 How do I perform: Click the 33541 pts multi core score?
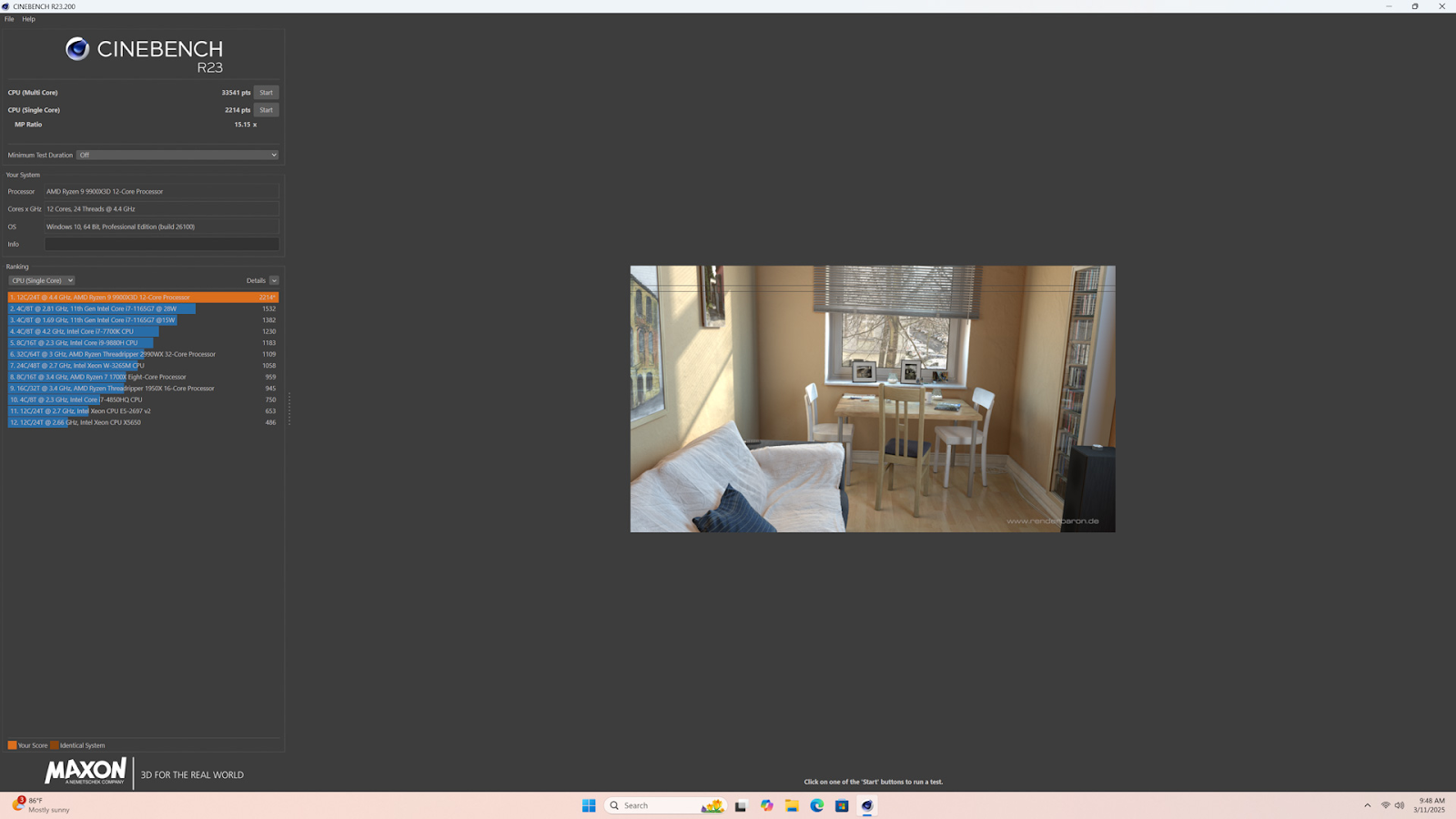click(236, 92)
